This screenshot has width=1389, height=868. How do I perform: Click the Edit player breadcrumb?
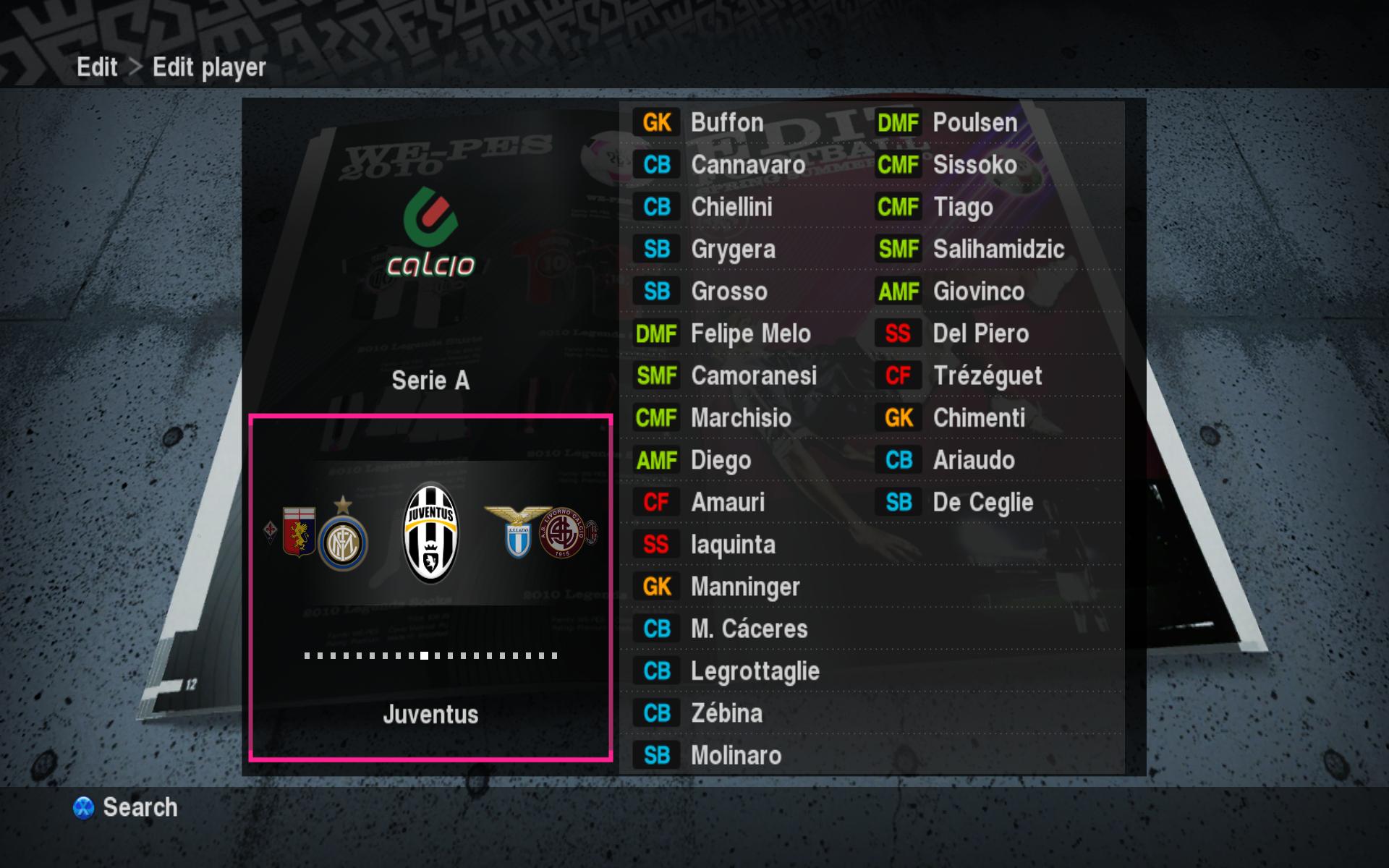(209, 68)
